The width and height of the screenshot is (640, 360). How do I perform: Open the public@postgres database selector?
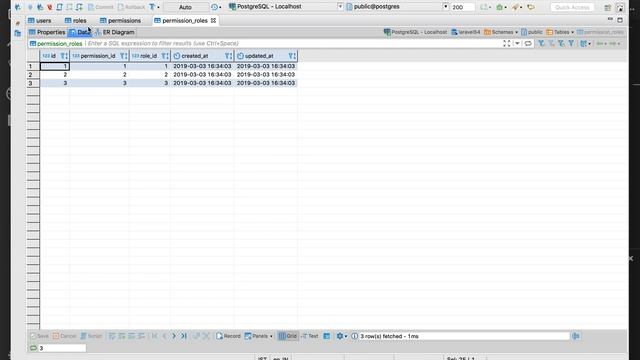point(397,7)
